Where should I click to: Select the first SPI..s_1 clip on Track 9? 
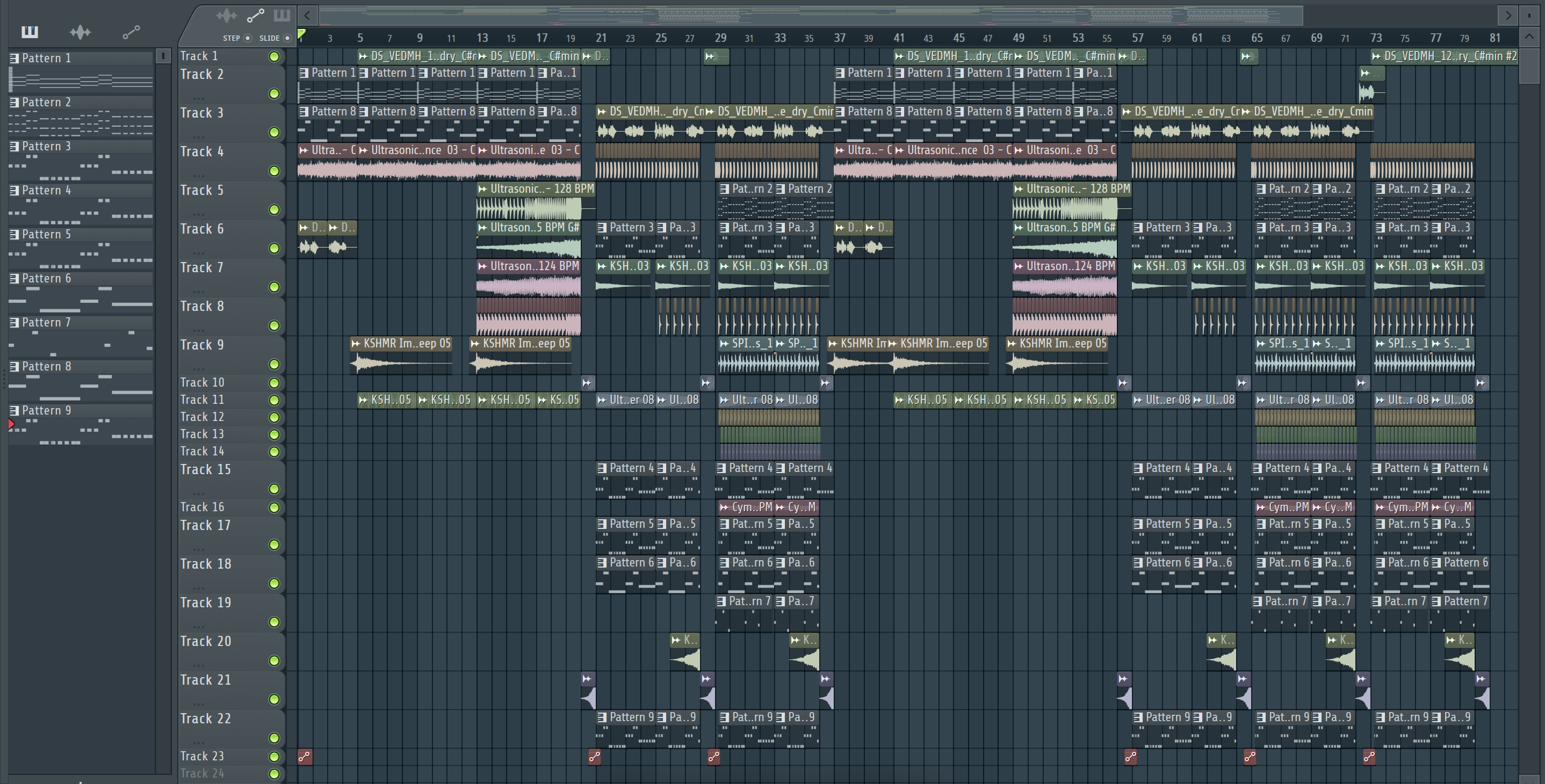pyautogui.click(x=746, y=354)
